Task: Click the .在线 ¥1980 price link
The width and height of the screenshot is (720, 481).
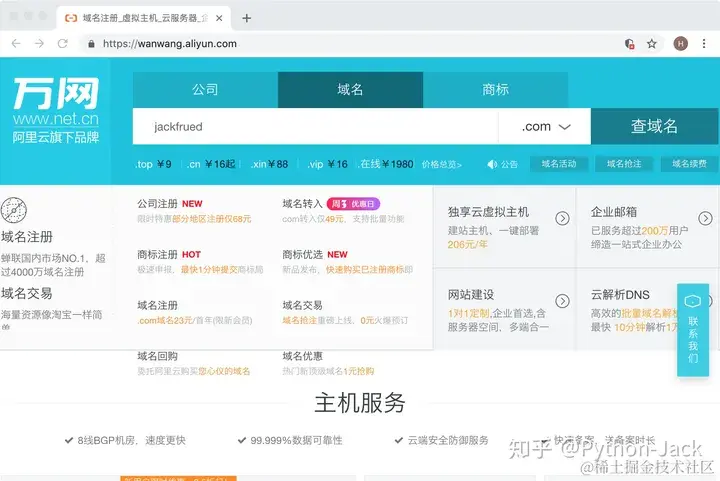Action: pyautogui.click(x=386, y=164)
